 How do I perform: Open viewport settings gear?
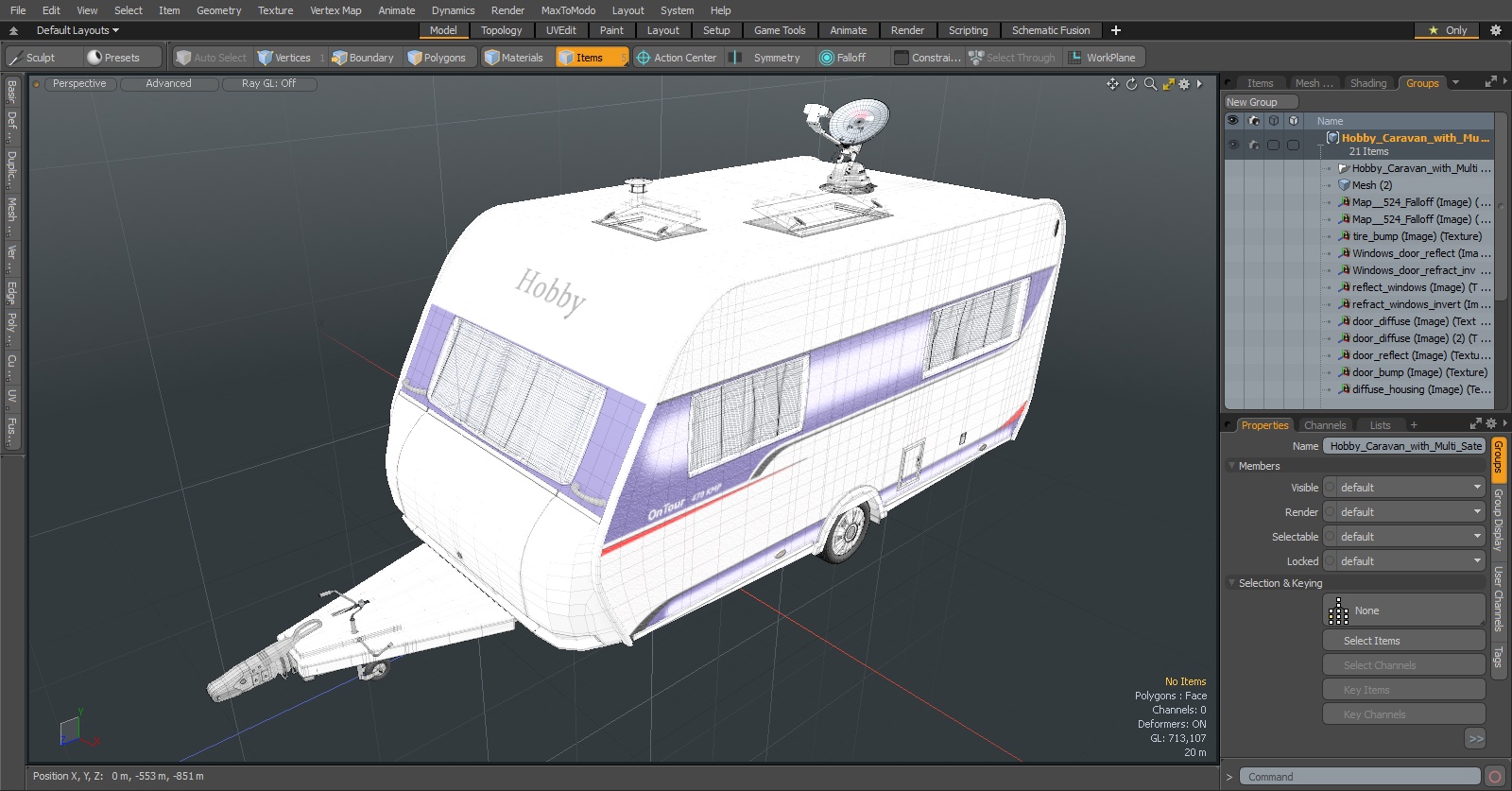[x=1184, y=84]
